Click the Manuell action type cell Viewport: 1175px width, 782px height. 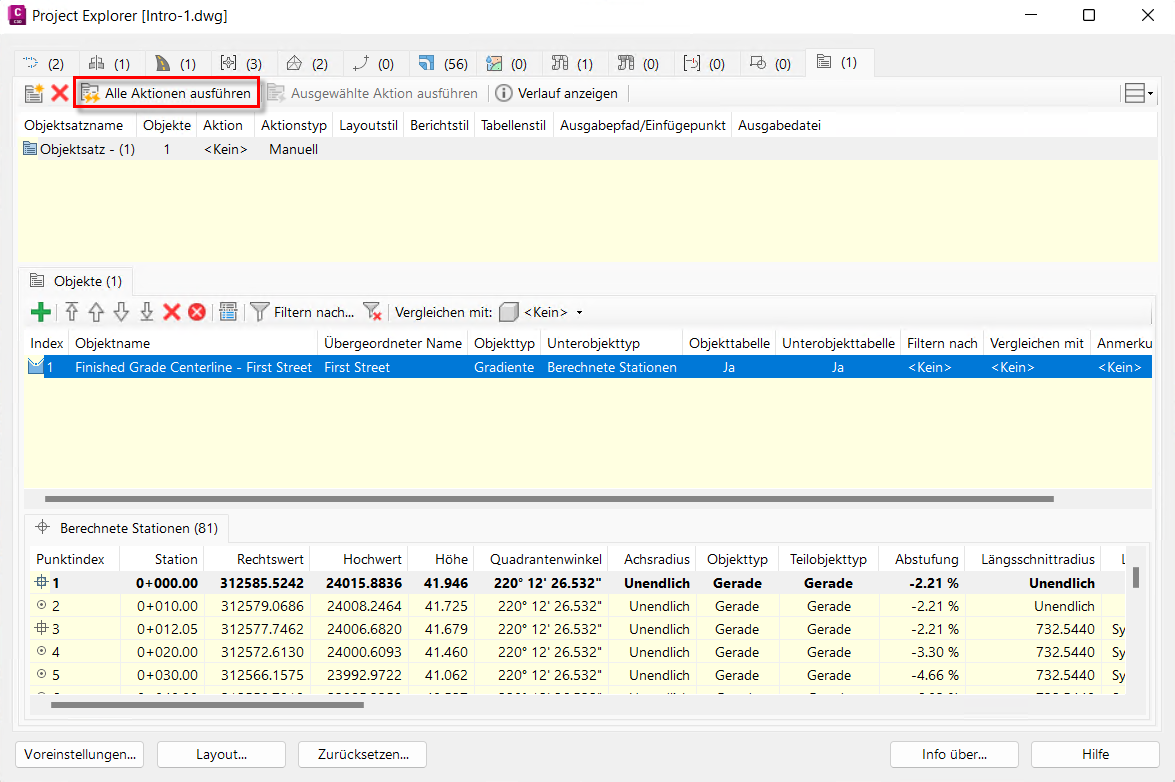(x=294, y=149)
